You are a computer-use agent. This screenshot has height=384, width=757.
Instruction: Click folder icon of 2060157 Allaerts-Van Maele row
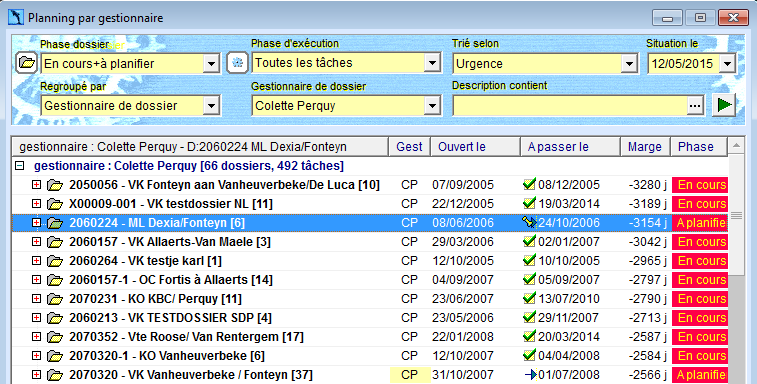click(x=55, y=242)
